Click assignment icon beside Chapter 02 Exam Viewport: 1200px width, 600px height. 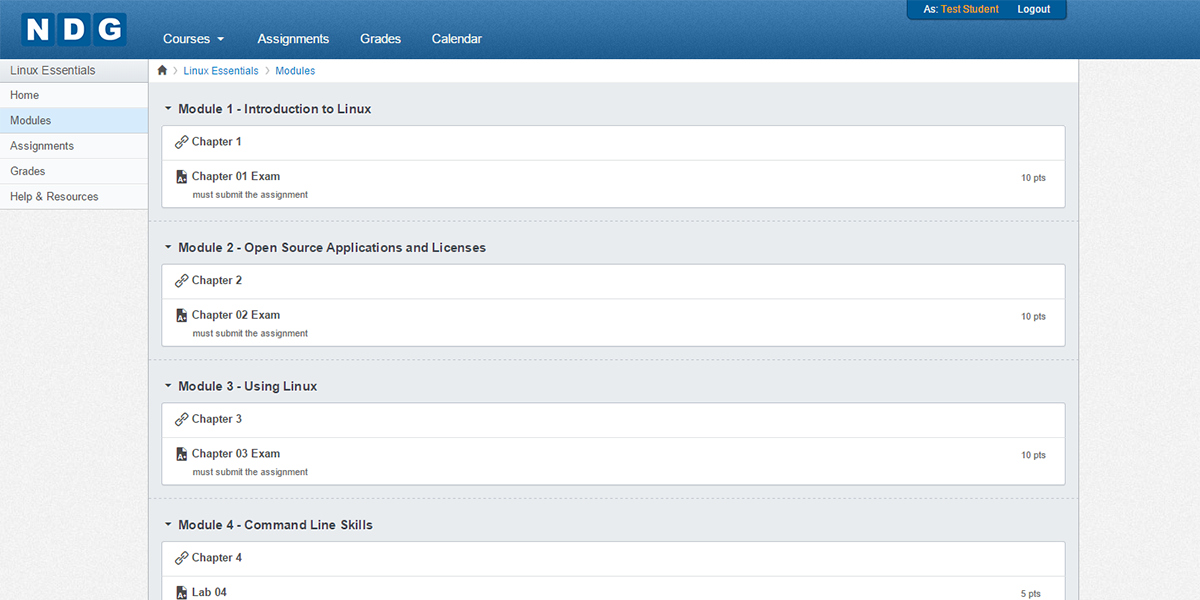click(x=181, y=315)
